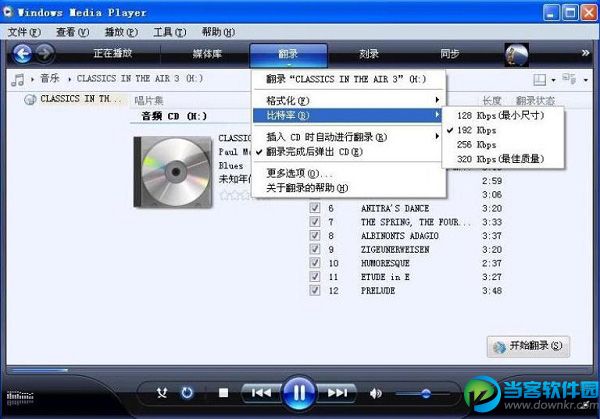Open view options dropdown arrow
The image size is (600, 419).
click(586, 80)
